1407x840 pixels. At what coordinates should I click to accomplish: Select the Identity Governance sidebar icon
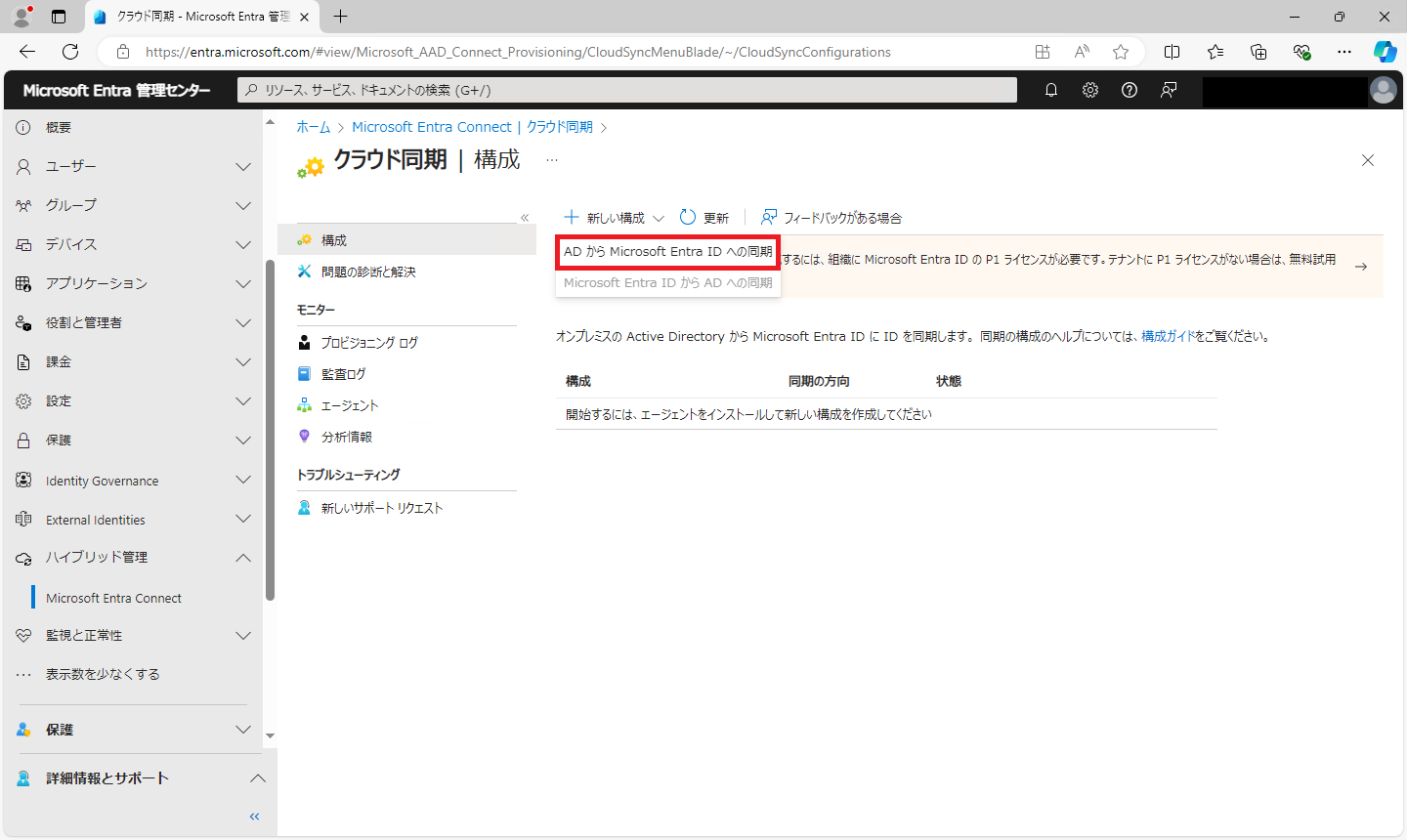pyautogui.click(x=22, y=480)
